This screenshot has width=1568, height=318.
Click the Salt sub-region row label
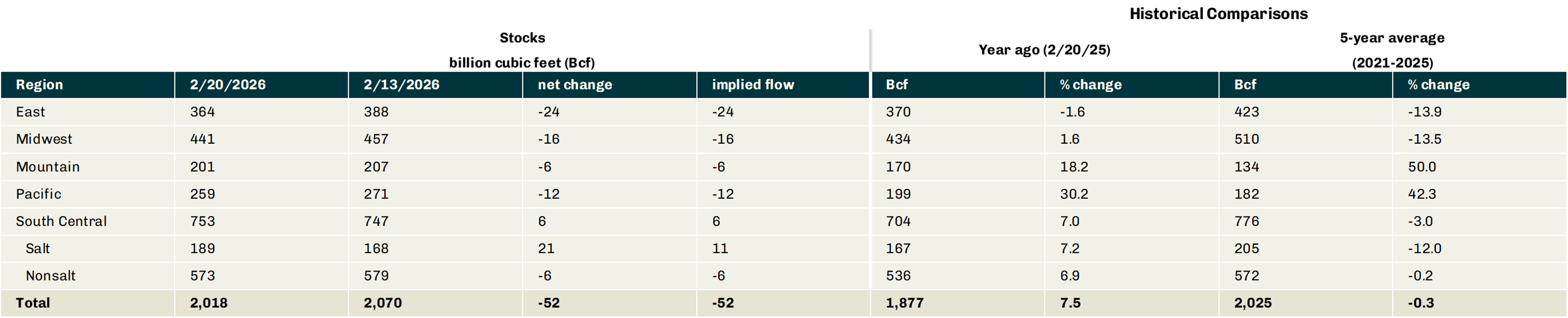pyautogui.click(x=38, y=248)
